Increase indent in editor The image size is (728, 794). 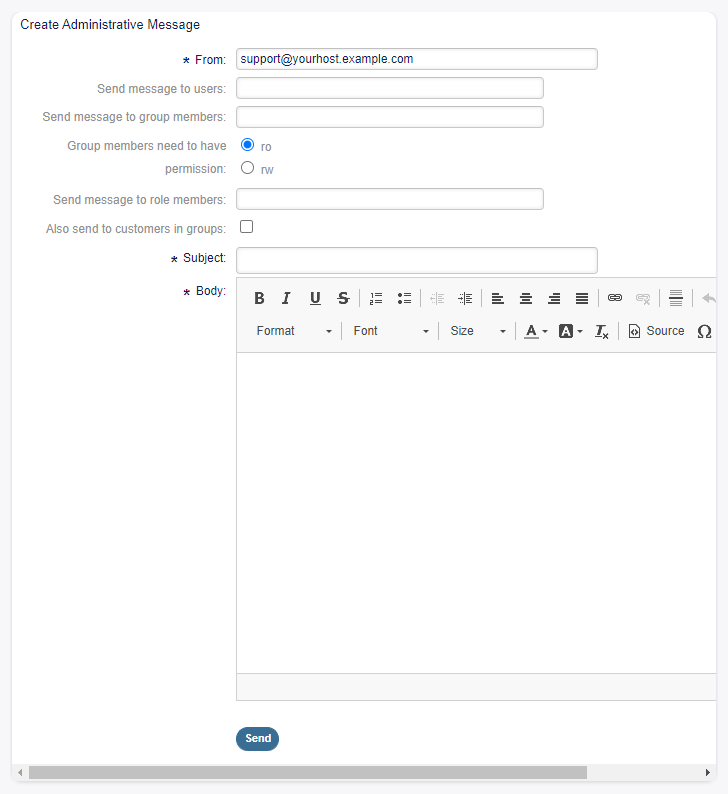[465, 298]
